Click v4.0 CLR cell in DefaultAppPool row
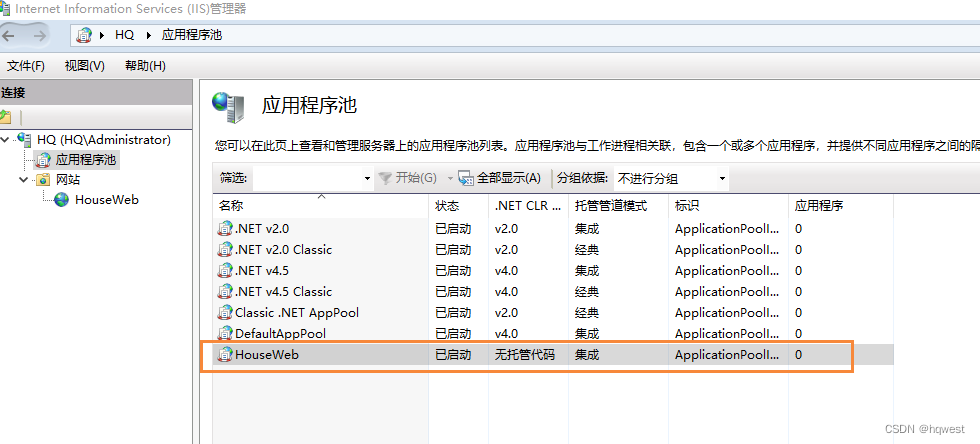The image size is (980, 444). [506, 334]
